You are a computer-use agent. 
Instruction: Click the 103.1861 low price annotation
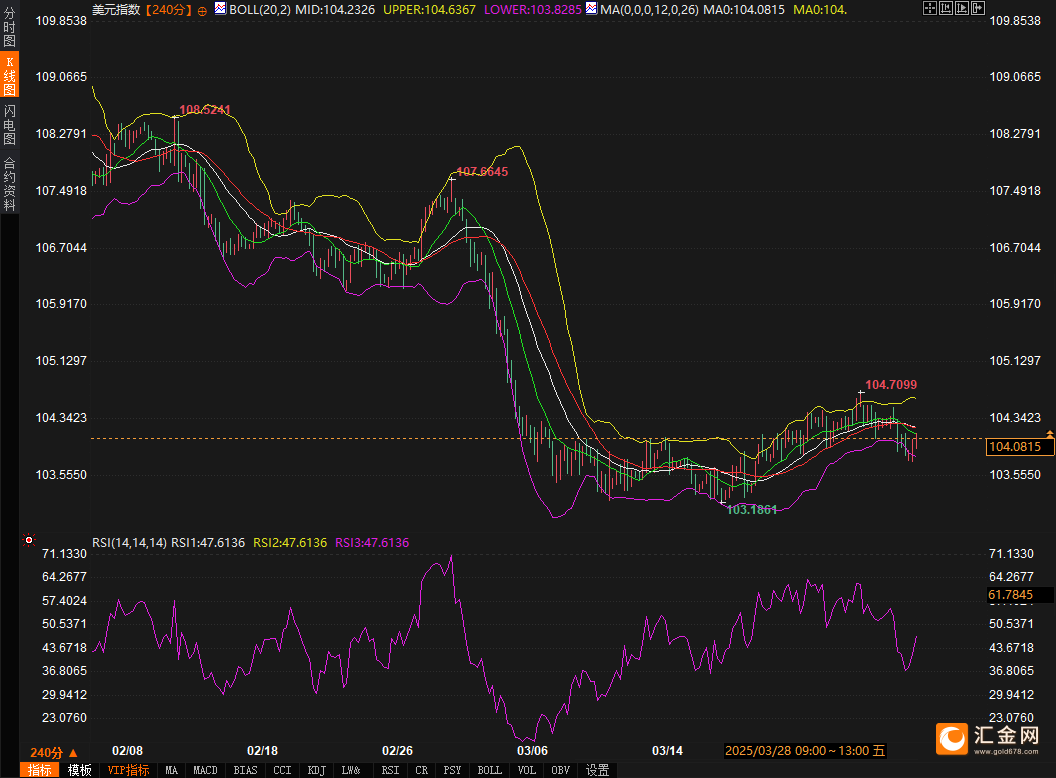coord(752,510)
